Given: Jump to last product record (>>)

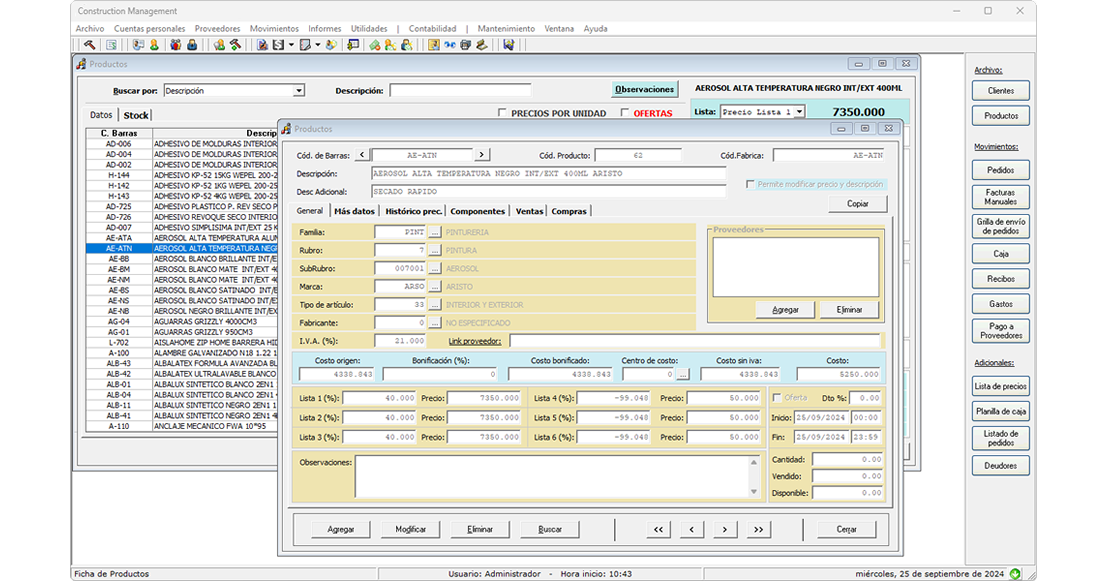Looking at the screenshot, I should 758,530.
